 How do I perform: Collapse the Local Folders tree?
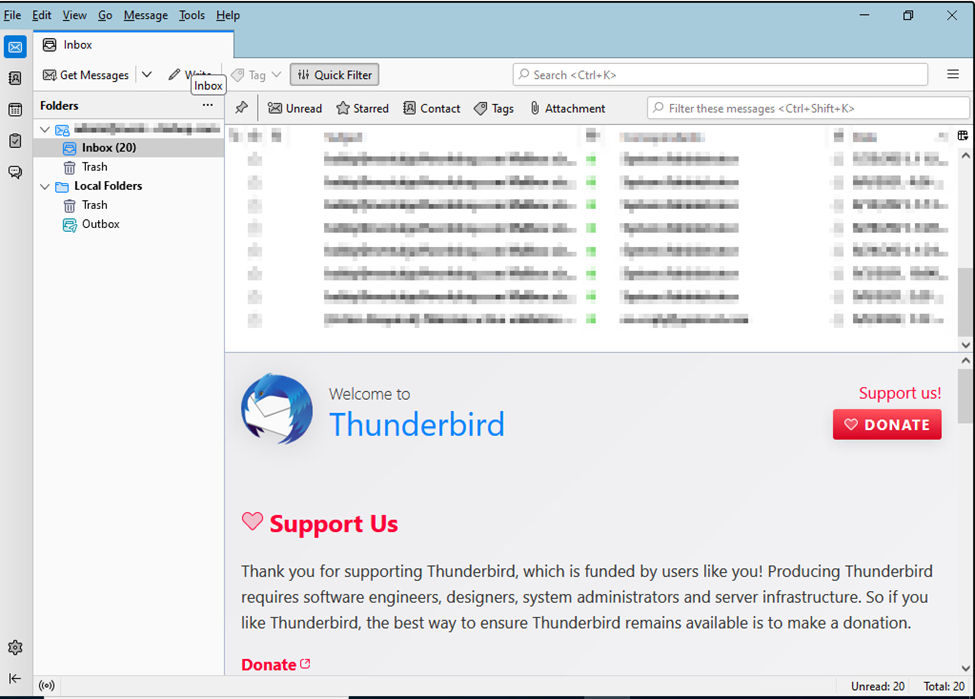click(45, 186)
